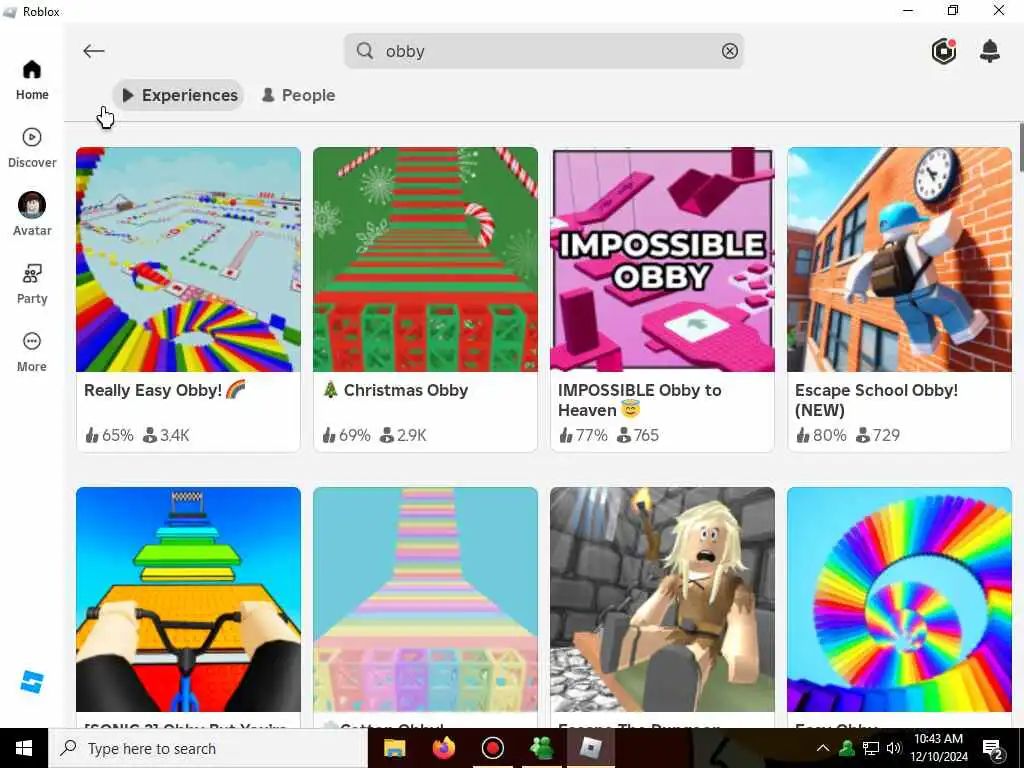Click the red record app in taskbar
The image size is (1024, 768).
pos(492,748)
